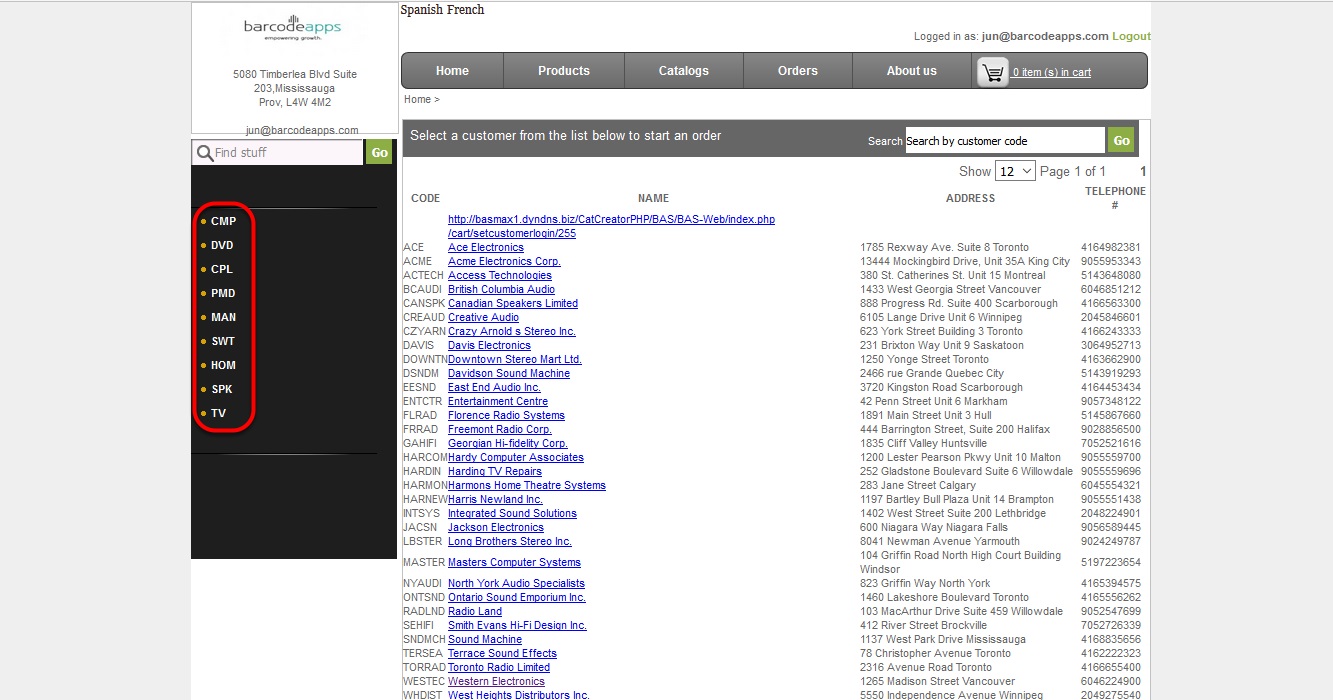Select customer Harmons Home Theatre Systems
The height and width of the screenshot is (700, 1333).
click(x=527, y=485)
